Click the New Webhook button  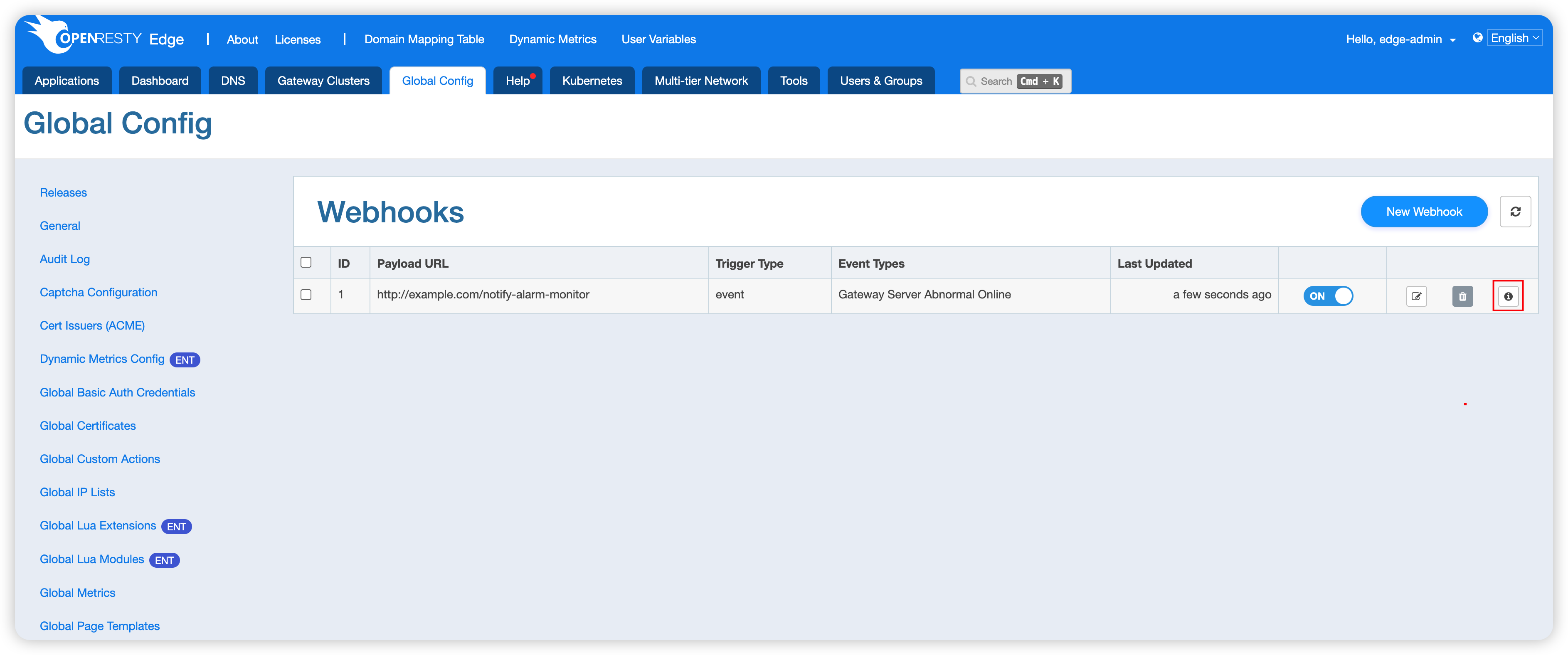pos(1424,211)
